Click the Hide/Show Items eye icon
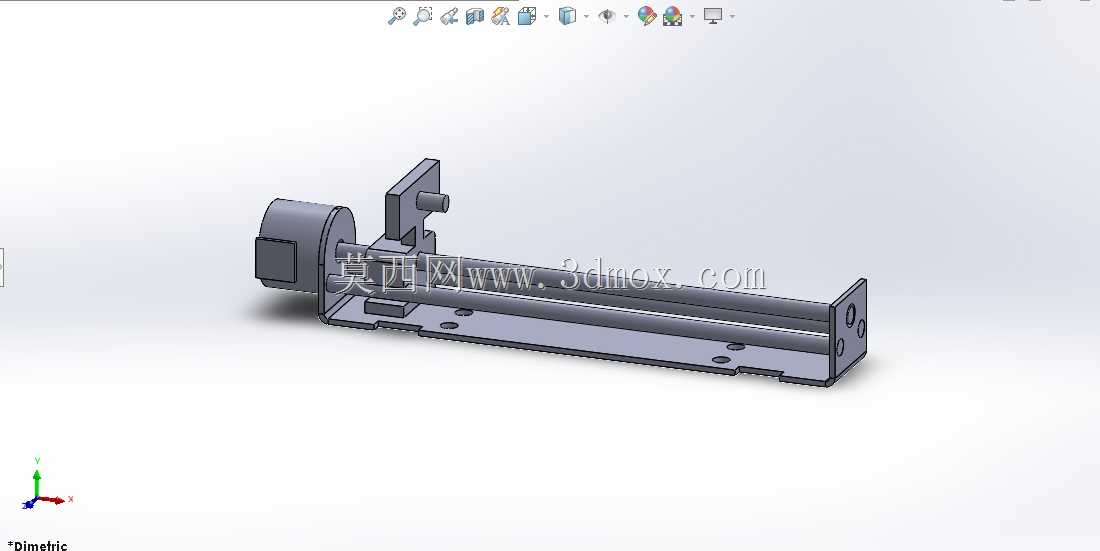 pyautogui.click(x=607, y=15)
